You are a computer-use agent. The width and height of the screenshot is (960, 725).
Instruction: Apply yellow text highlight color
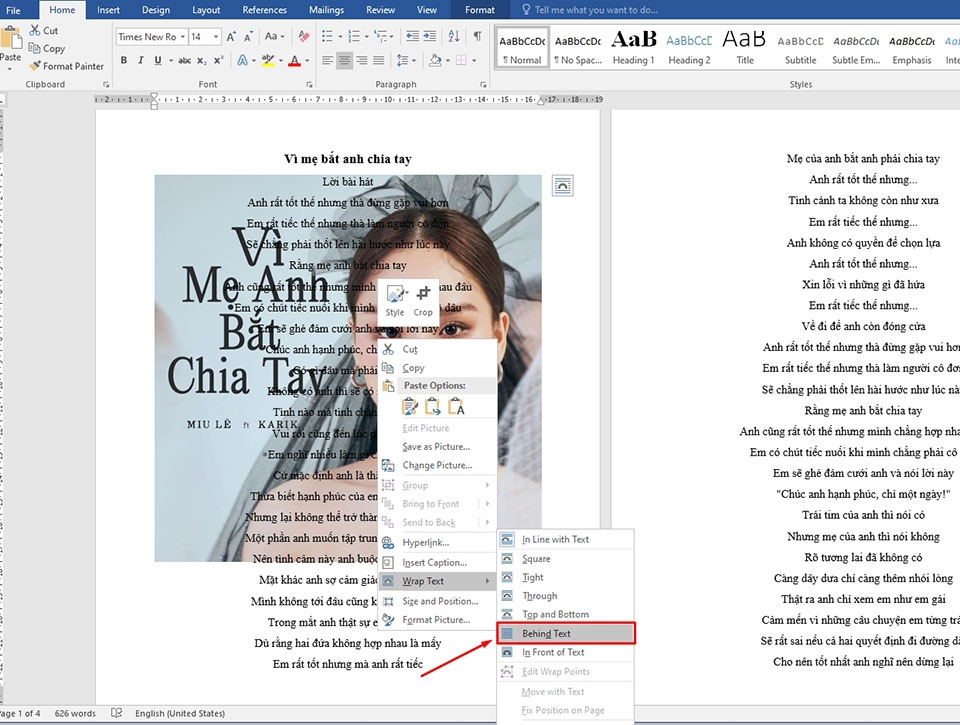[268, 60]
